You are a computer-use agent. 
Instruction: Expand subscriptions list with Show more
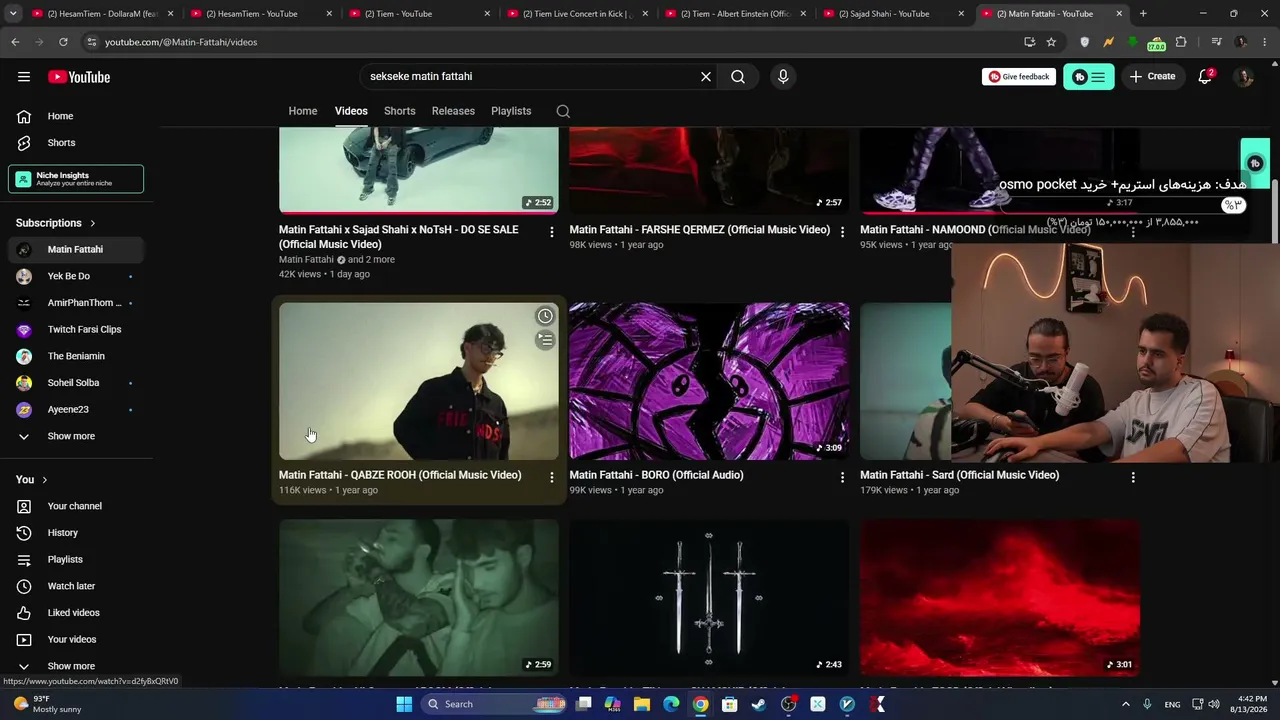[x=72, y=436]
